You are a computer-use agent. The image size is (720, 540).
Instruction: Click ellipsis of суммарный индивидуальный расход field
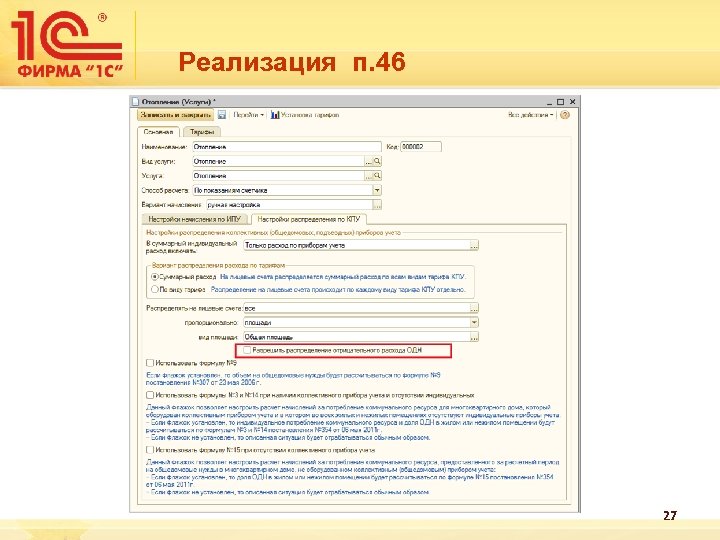474,245
